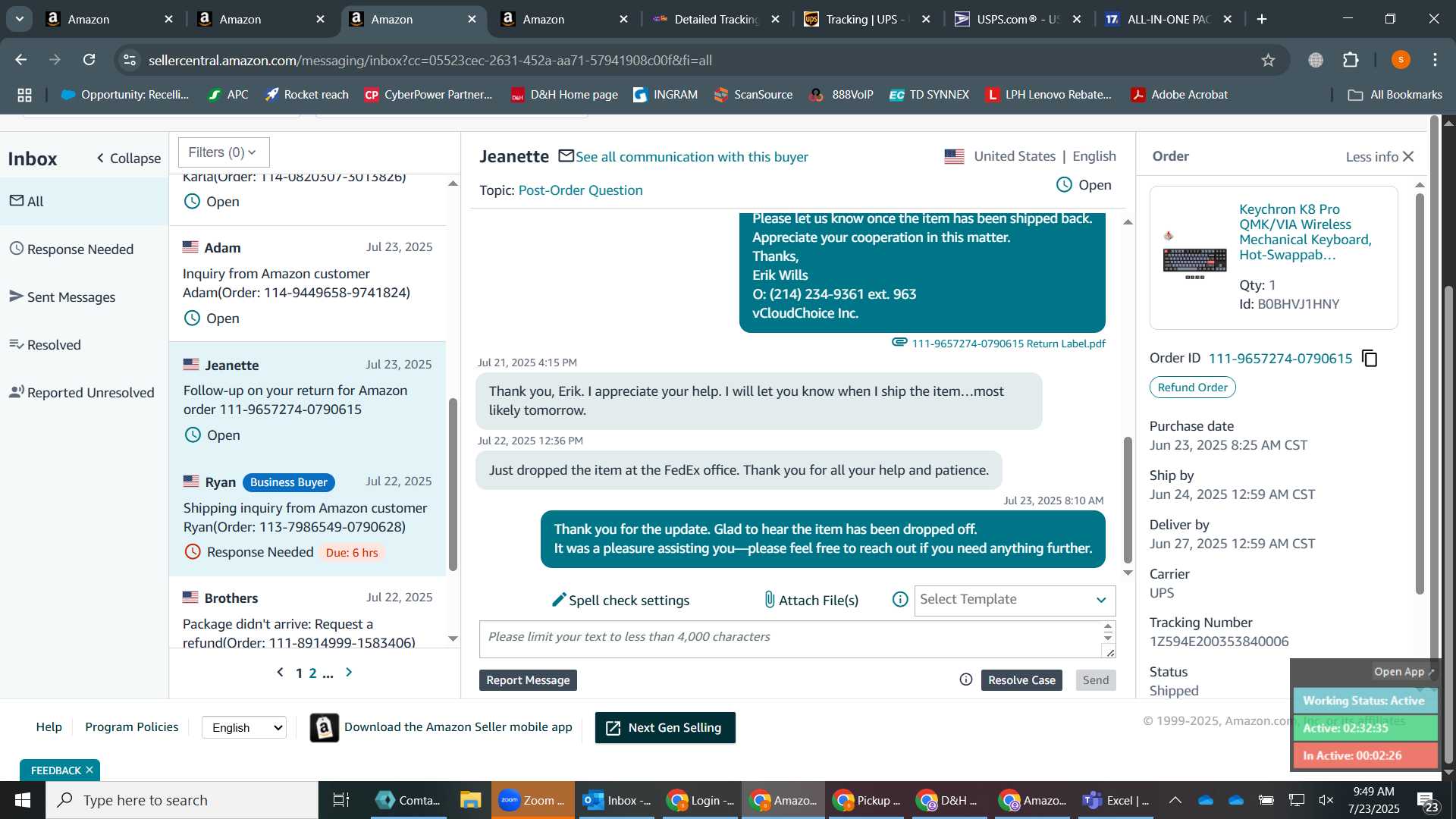This screenshot has height=819, width=1456.
Task: Click the Refund Order button
Action: tap(1192, 388)
